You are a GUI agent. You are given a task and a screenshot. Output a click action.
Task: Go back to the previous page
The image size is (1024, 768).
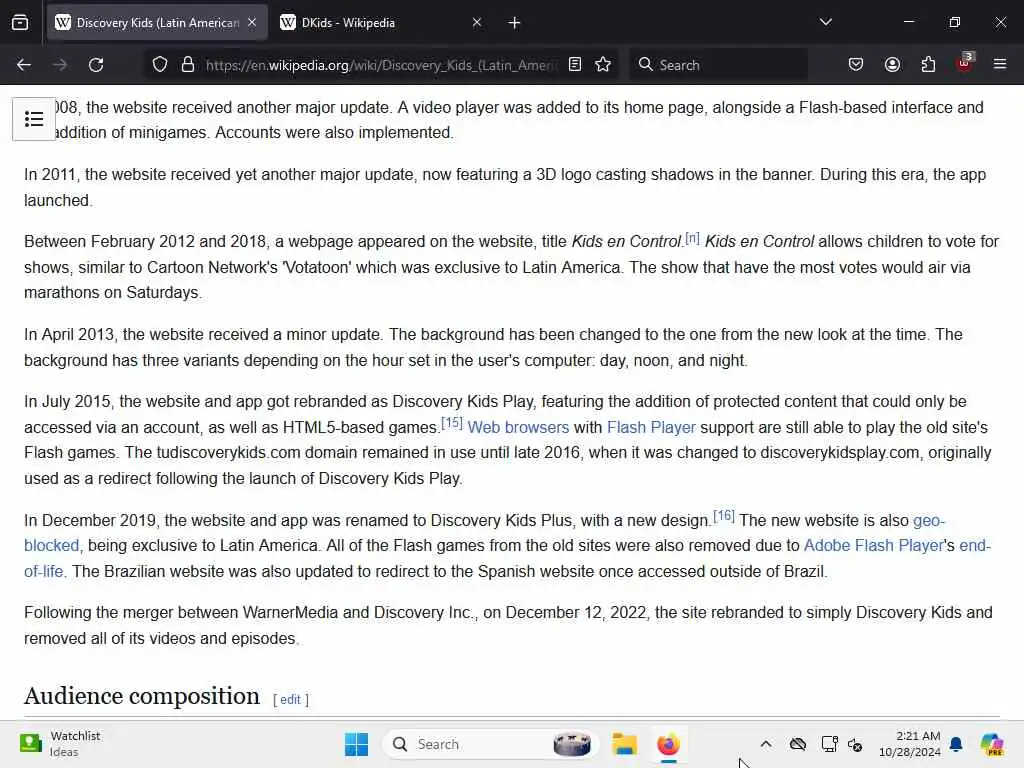coord(24,65)
